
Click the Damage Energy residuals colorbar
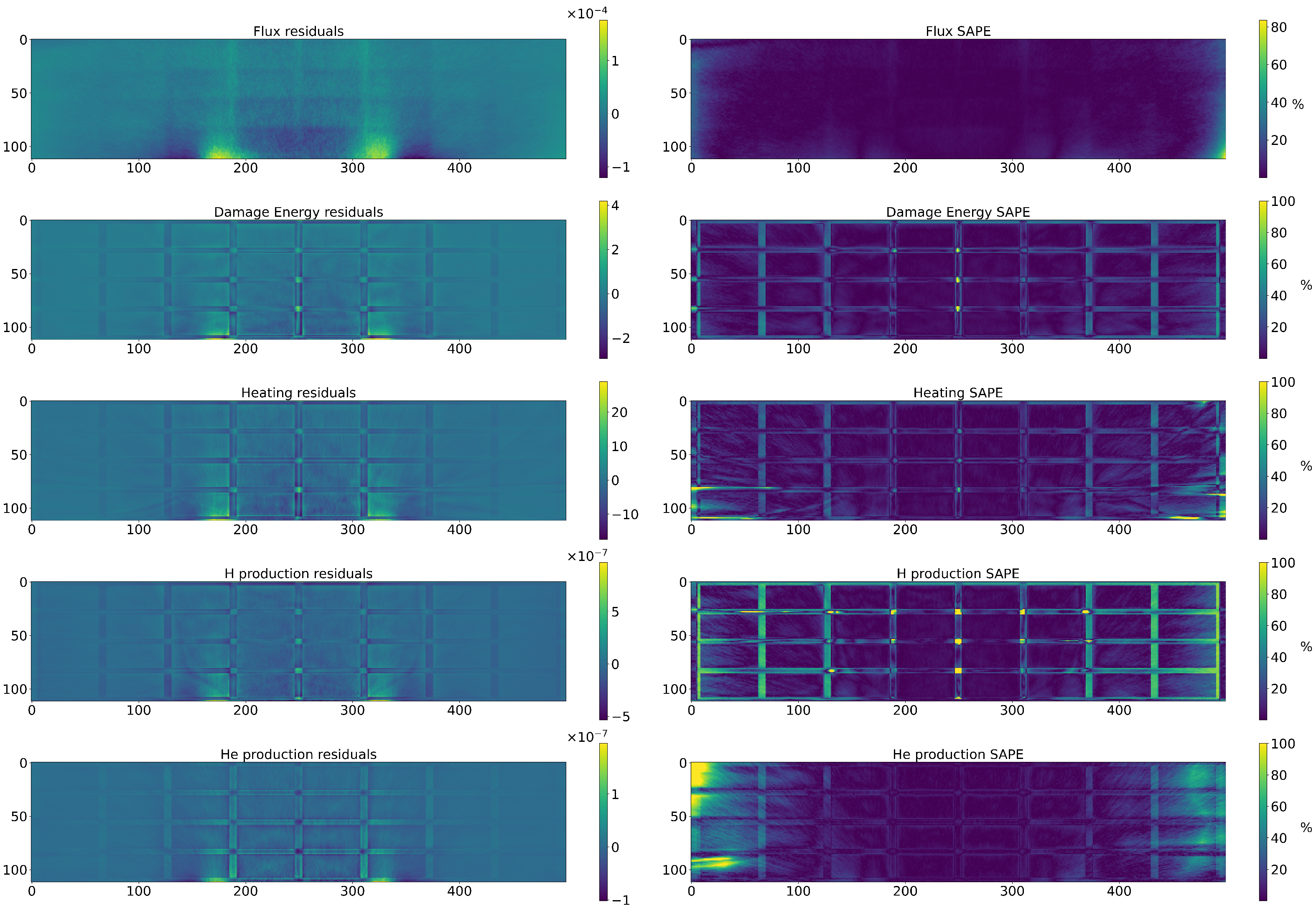pyautogui.click(x=603, y=280)
